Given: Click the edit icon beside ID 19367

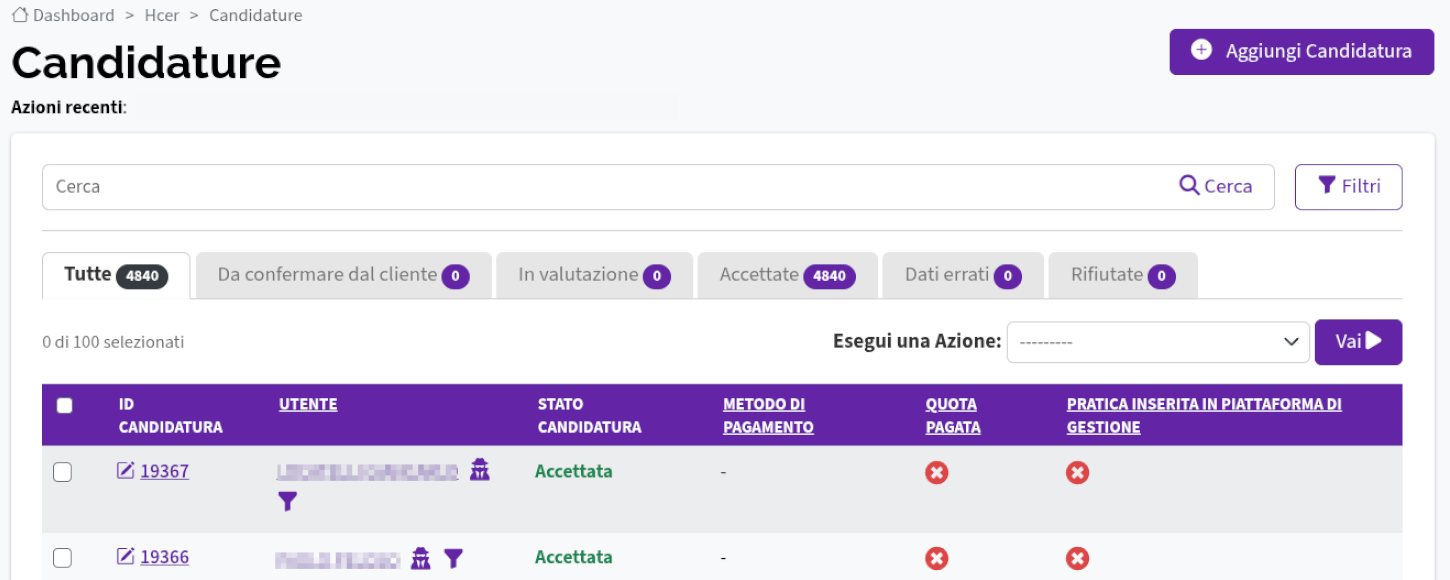Looking at the screenshot, I should coord(125,470).
